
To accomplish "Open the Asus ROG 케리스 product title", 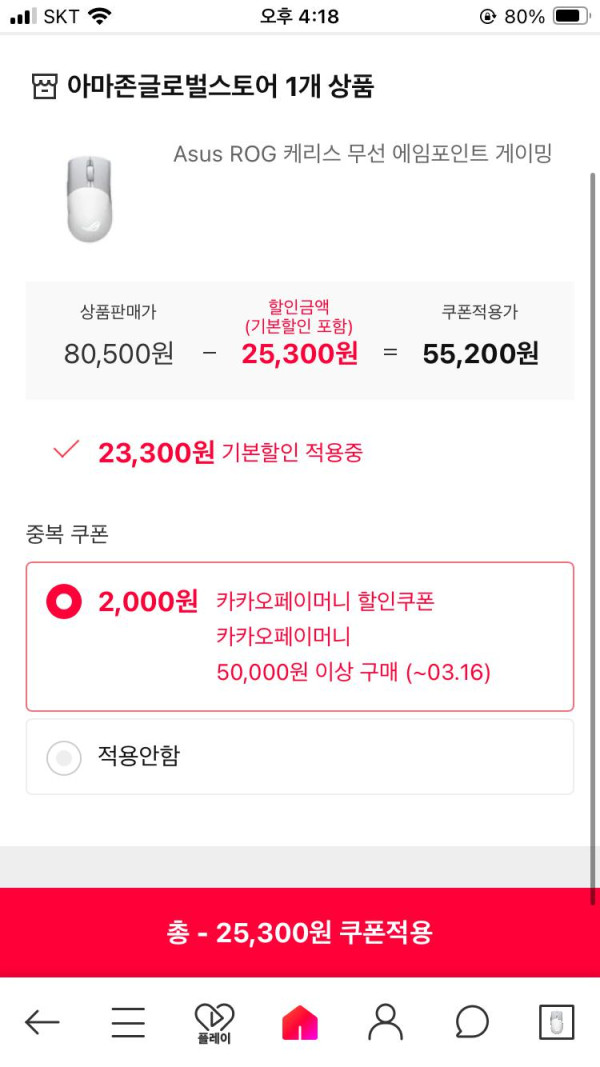I will click(362, 154).
